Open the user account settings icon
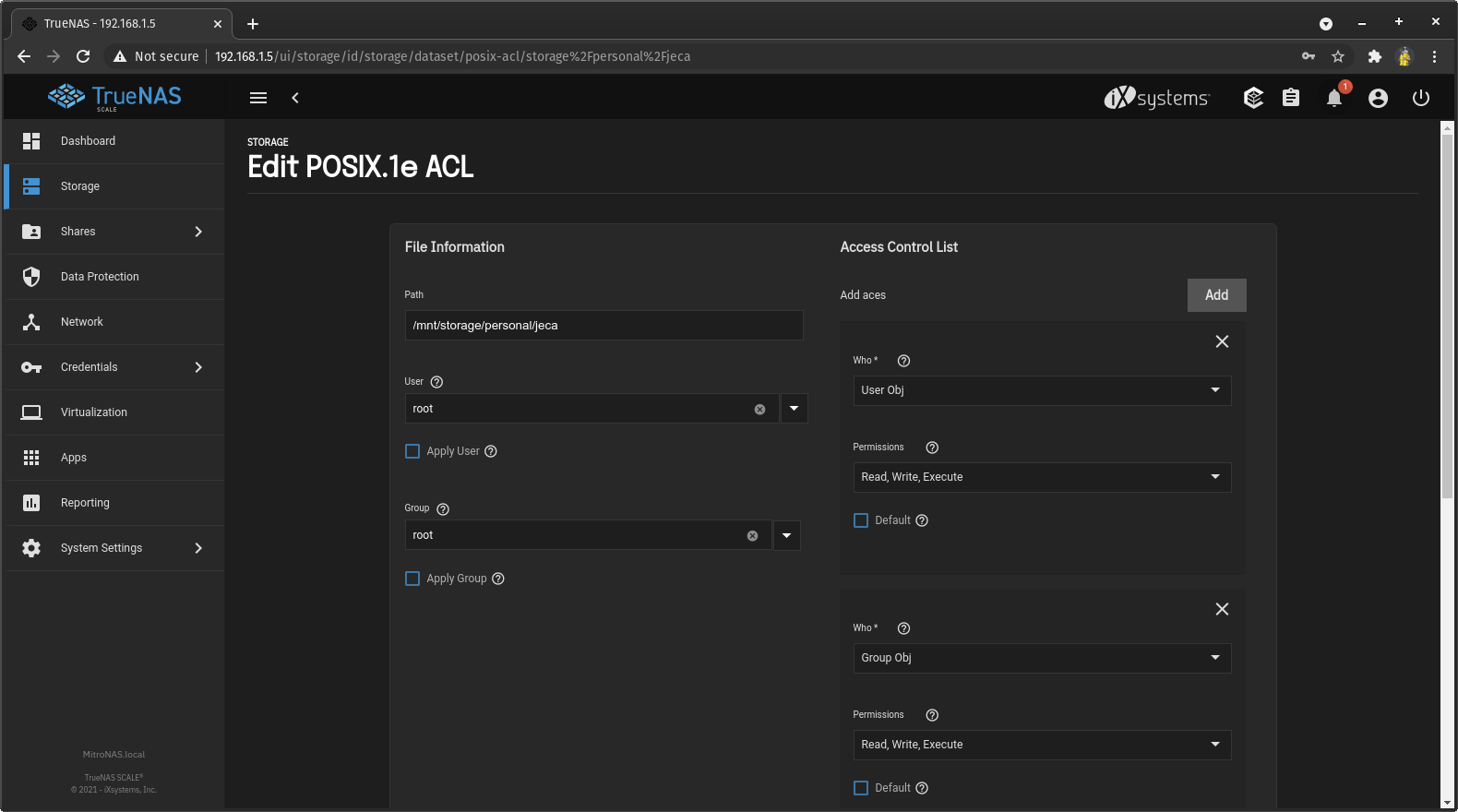 click(x=1378, y=98)
